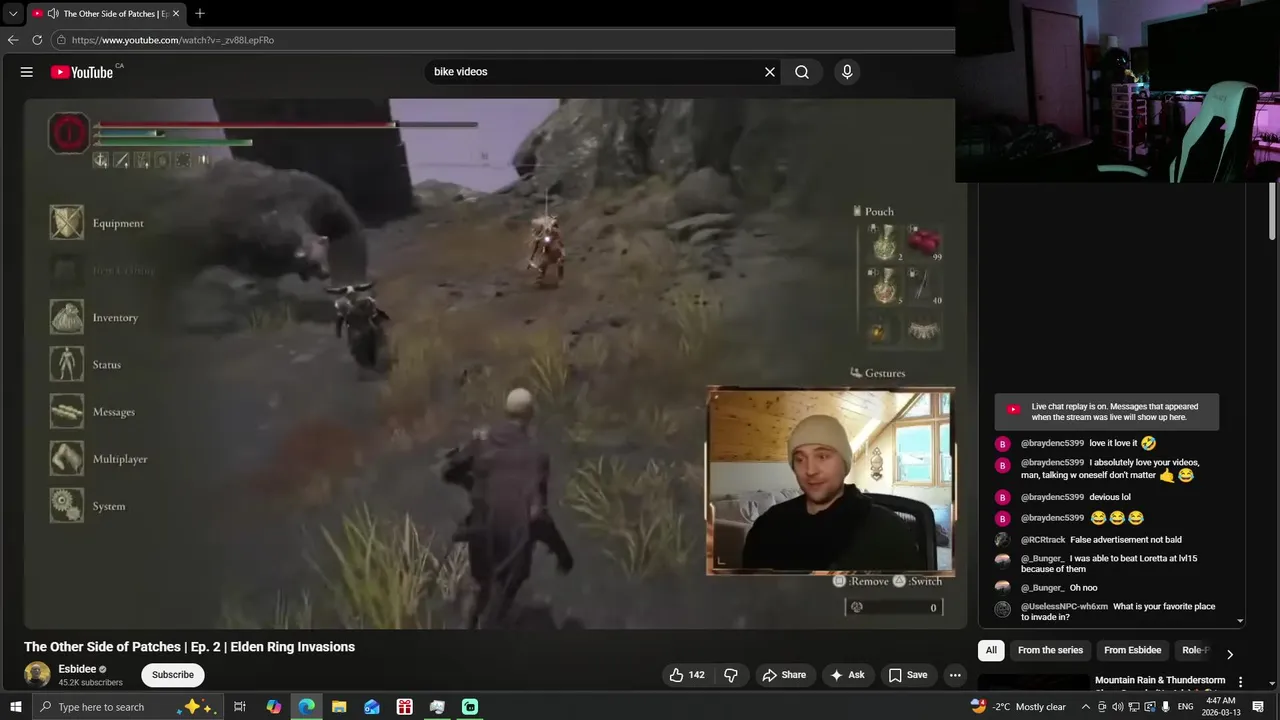The image size is (1280, 720).
Task: Click the video title text
Action: click(189, 647)
